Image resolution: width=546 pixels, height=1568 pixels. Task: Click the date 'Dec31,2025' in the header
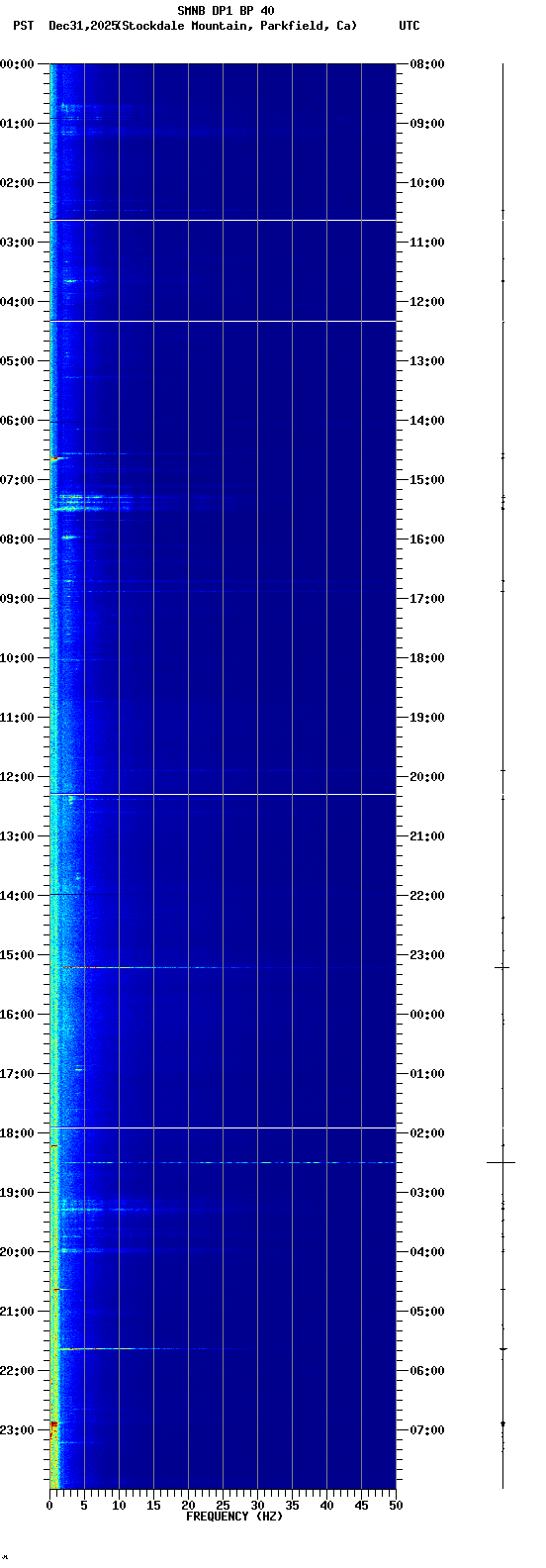tap(82, 26)
